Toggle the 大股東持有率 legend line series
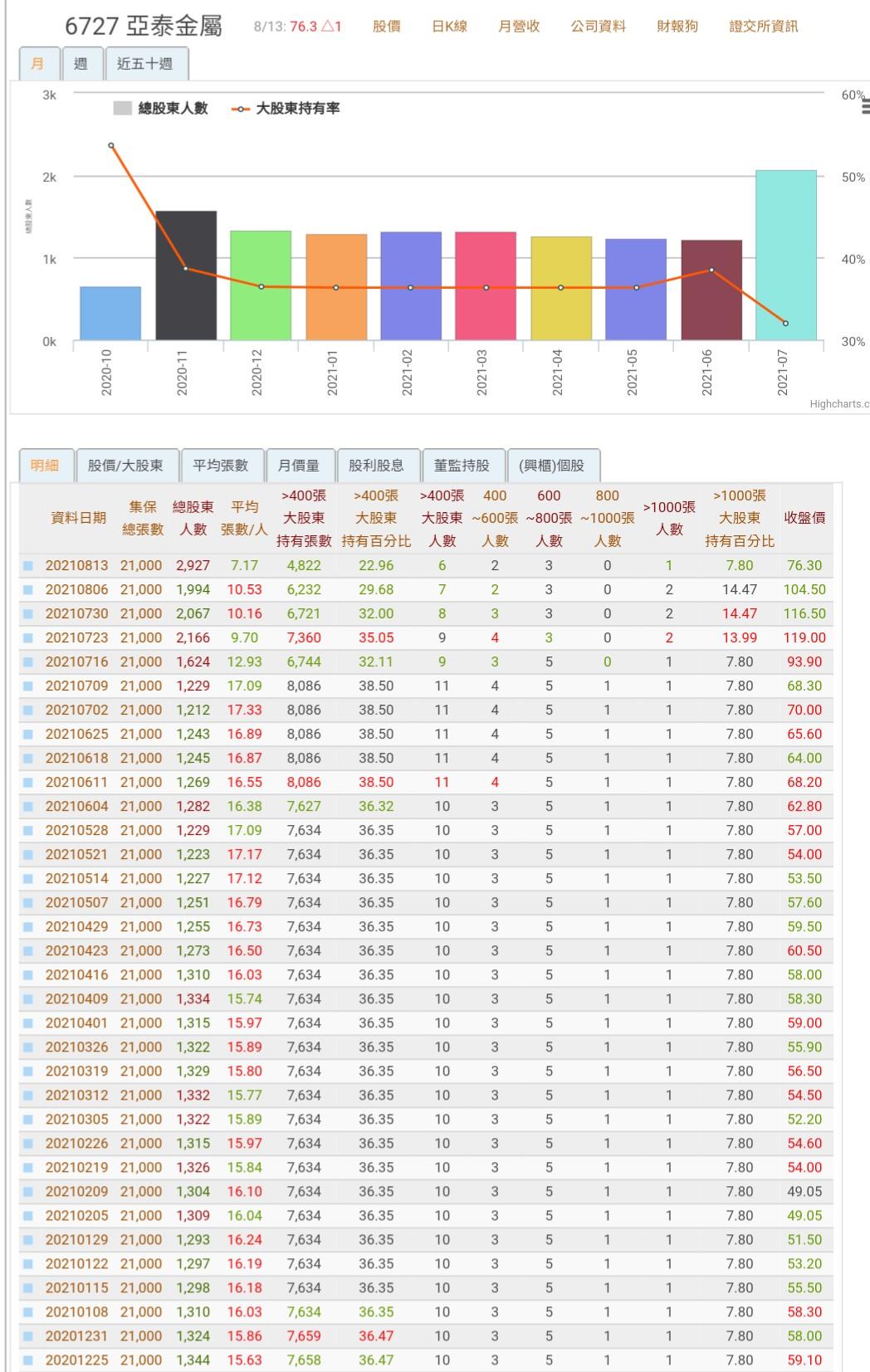 pyautogui.click(x=286, y=109)
